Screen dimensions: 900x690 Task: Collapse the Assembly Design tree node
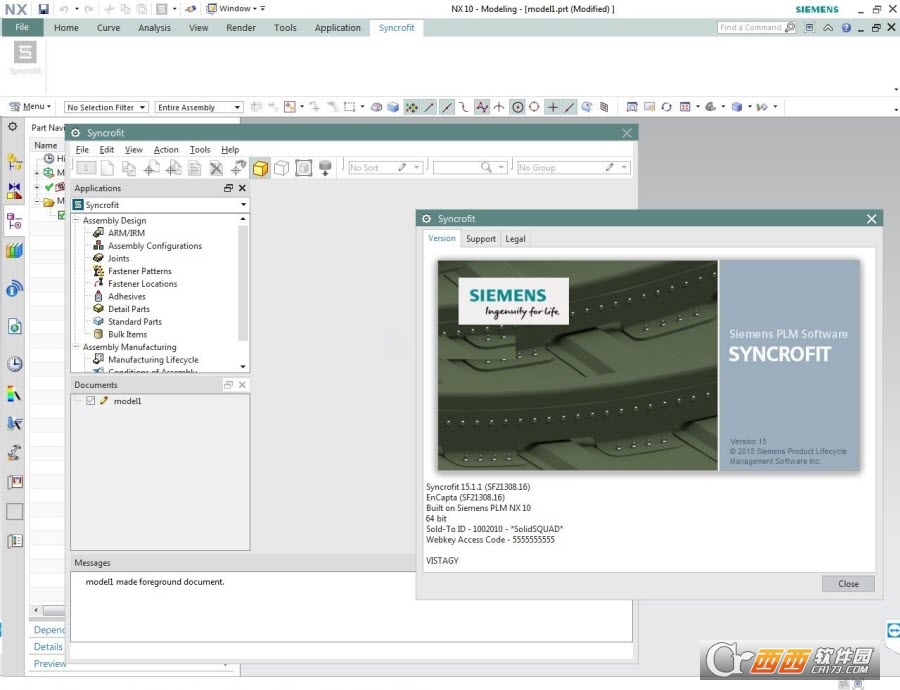click(x=76, y=221)
